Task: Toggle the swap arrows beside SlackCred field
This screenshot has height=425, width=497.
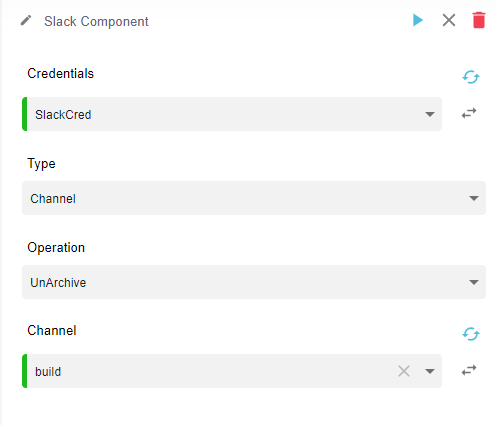Action: click(x=469, y=113)
